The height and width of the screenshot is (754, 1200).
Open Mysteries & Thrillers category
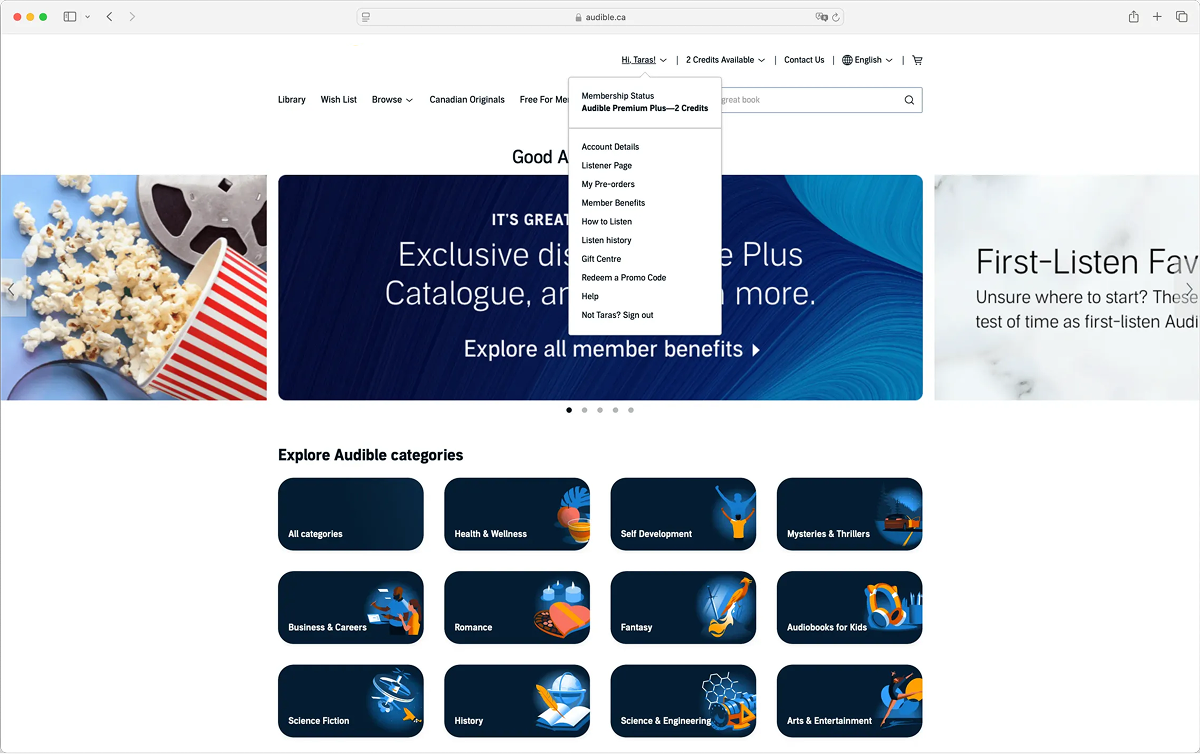(x=849, y=514)
